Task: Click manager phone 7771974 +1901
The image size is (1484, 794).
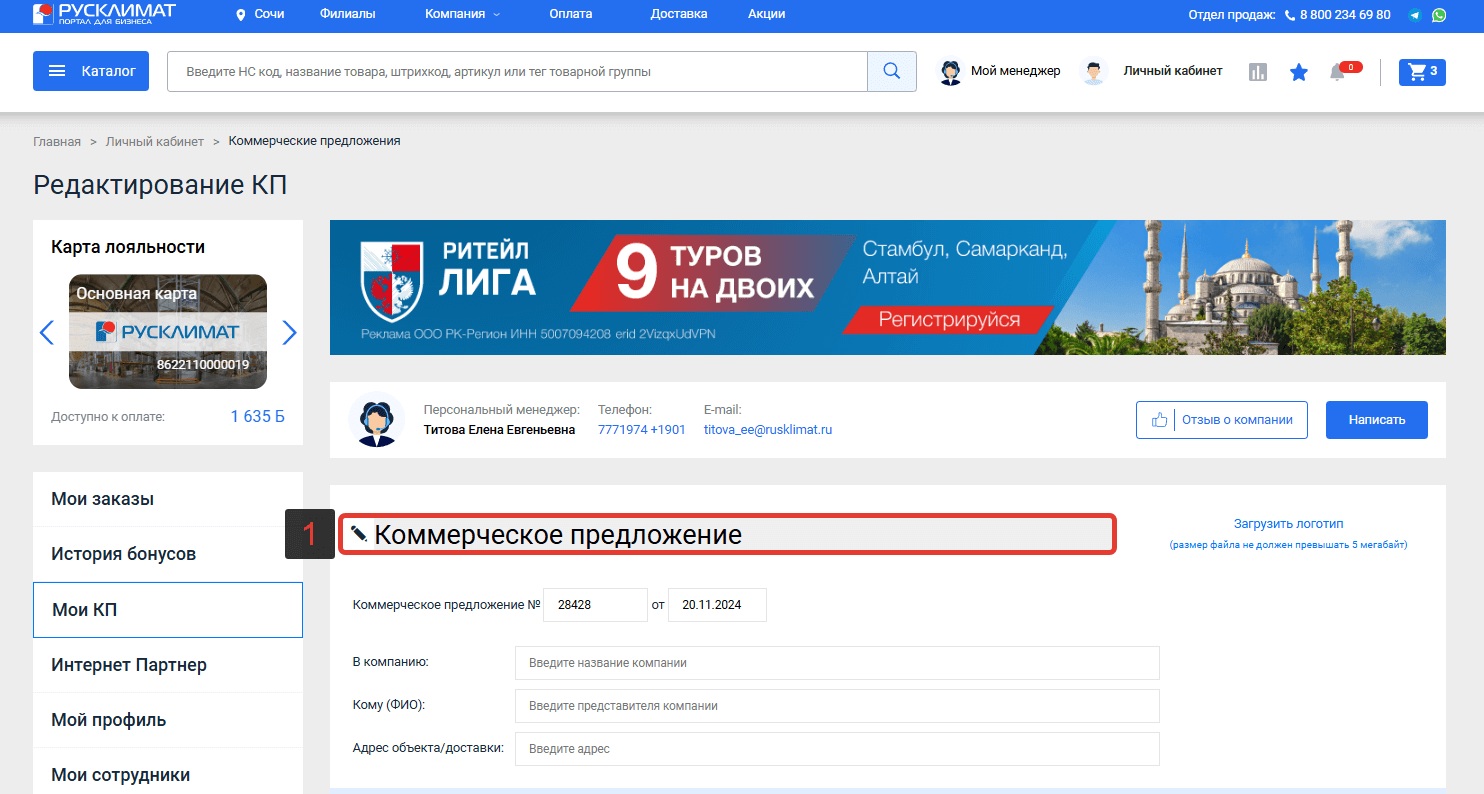Action: pyautogui.click(x=642, y=429)
